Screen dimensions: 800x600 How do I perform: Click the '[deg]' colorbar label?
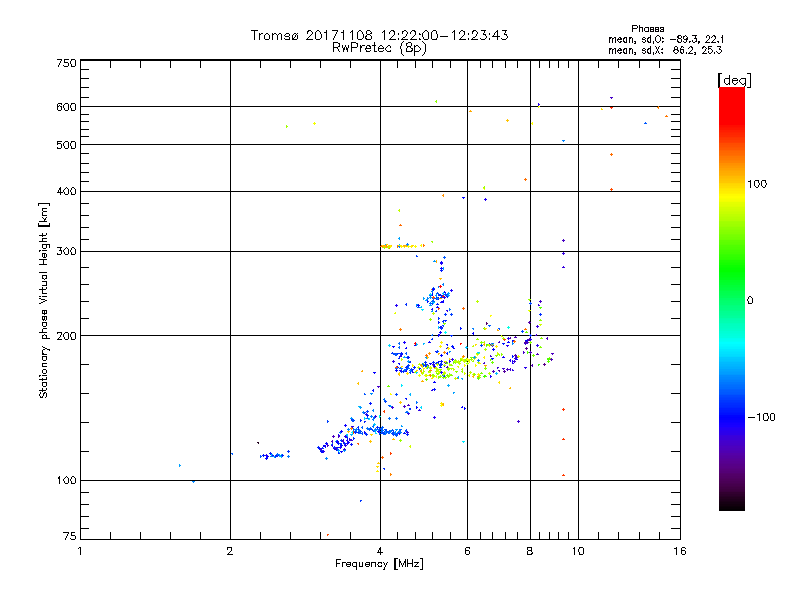pyautogui.click(x=734, y=80)
